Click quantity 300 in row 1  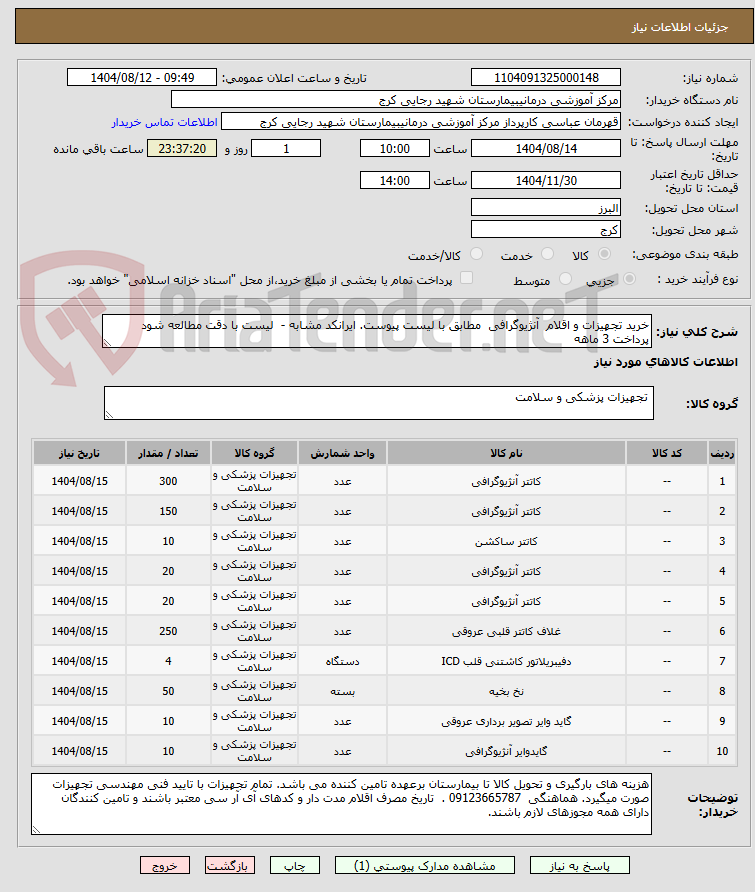click(x=168, y=481)
